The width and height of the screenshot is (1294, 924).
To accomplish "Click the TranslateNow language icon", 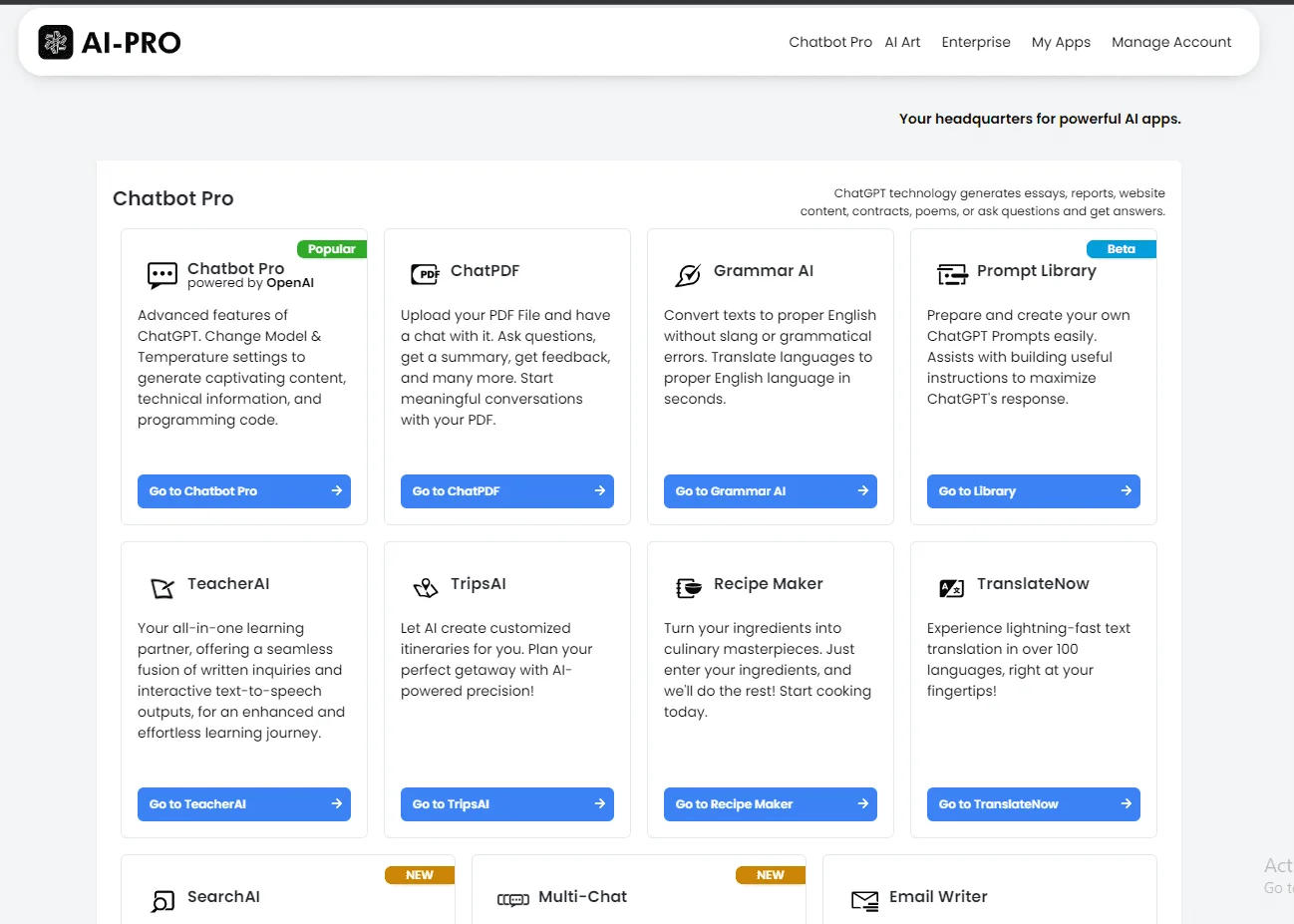I will pyautogui.click(x=952, y=588).
